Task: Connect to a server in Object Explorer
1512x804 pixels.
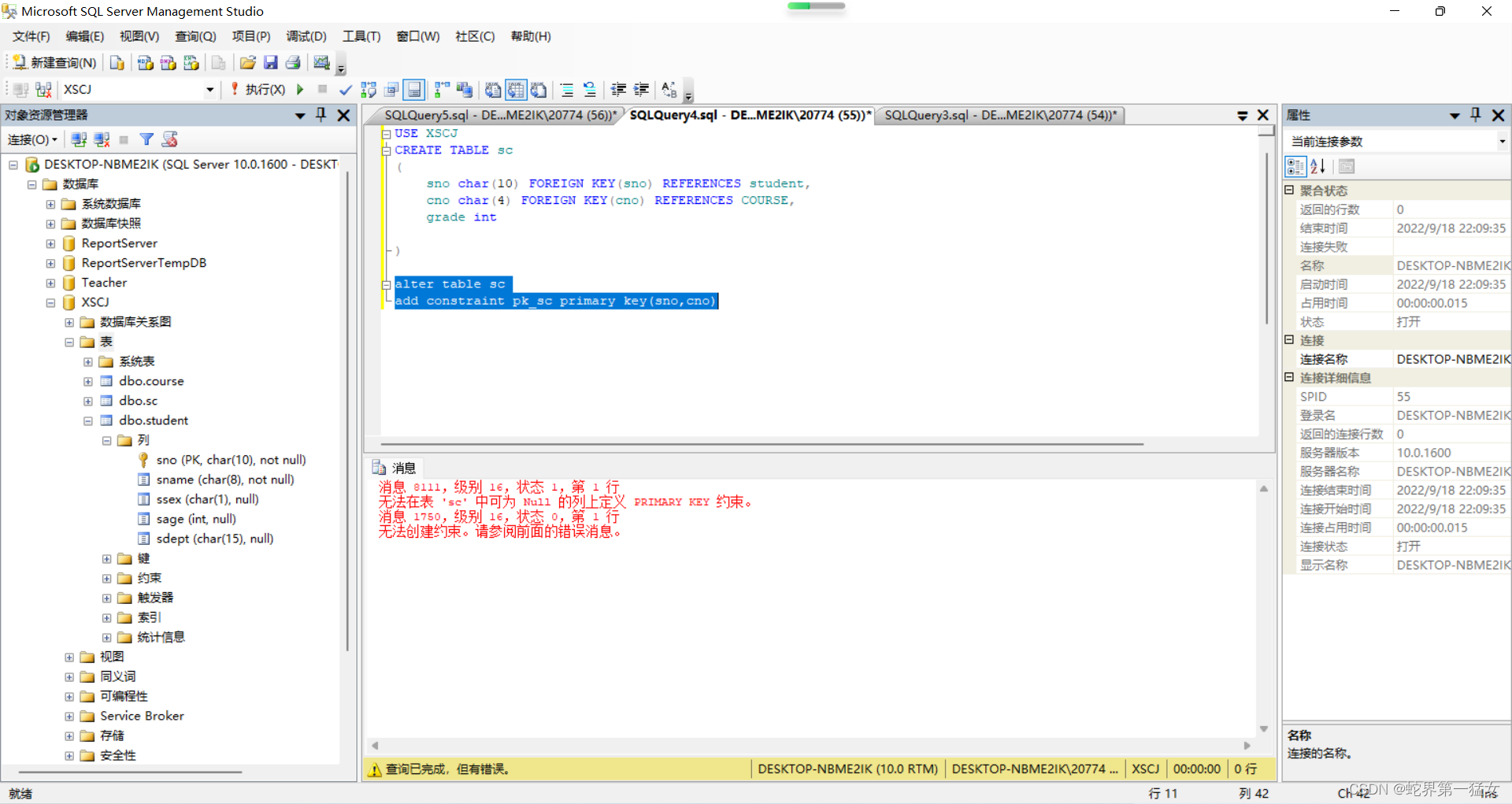Action: (x=78, y=139)
